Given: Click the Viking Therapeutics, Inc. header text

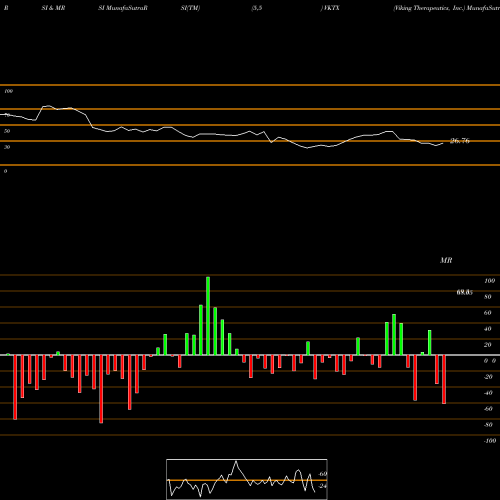Looking at the screenshot, I should (429, 8).
